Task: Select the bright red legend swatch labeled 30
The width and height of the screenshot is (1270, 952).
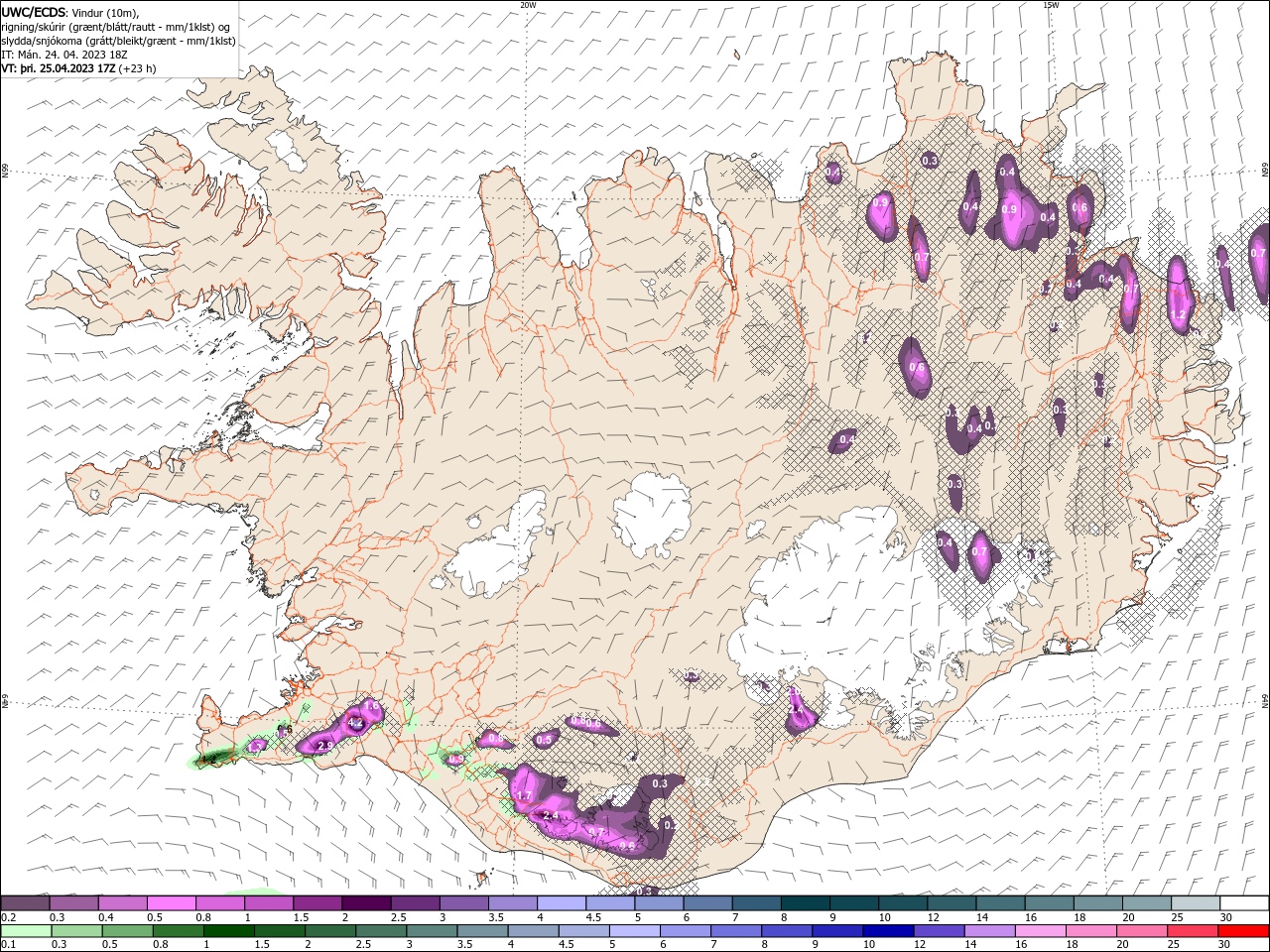Action: click(x=1245, y=931)
